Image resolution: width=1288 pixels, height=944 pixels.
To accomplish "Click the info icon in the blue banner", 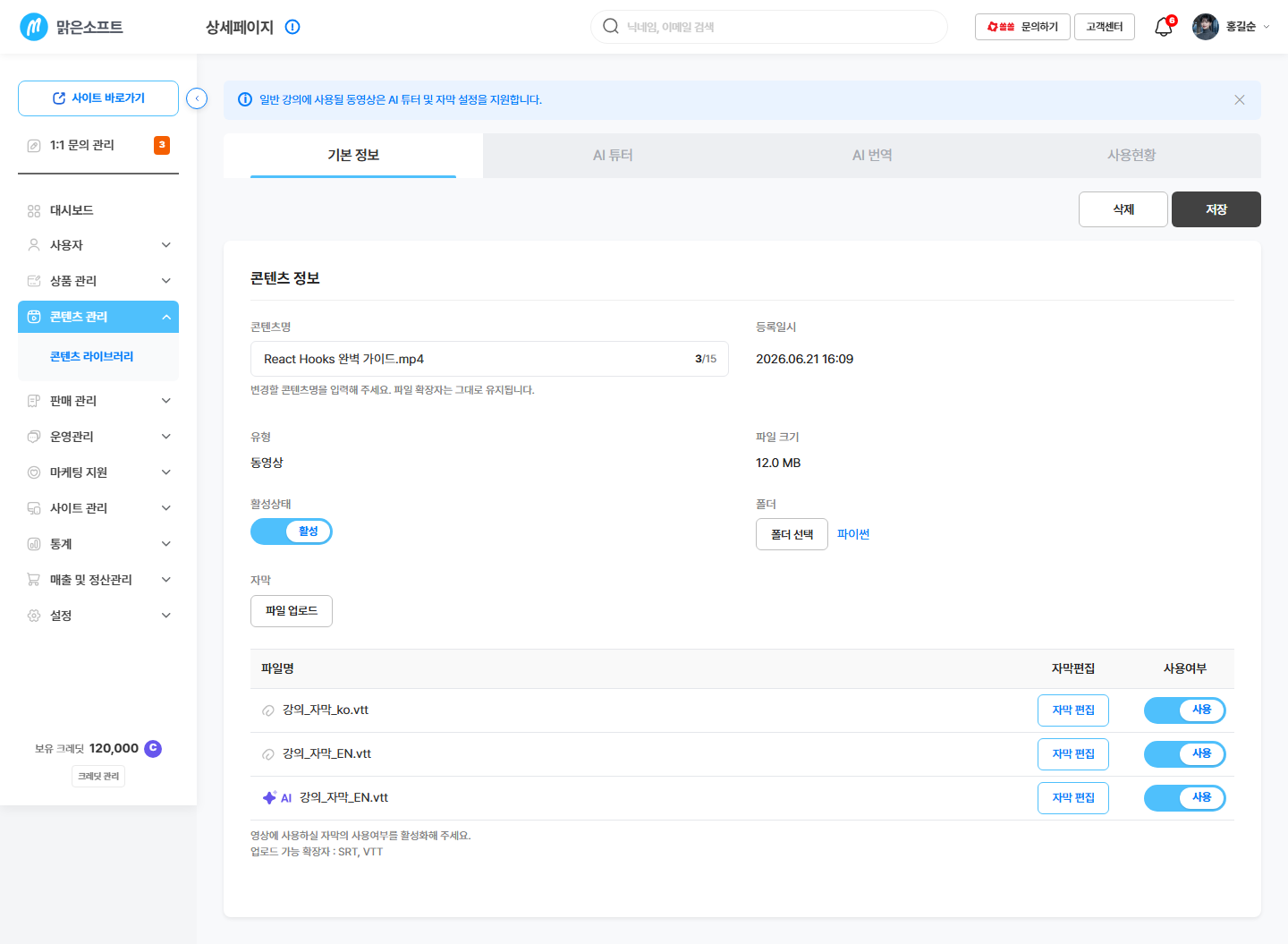I will click(x=245, y=99).
